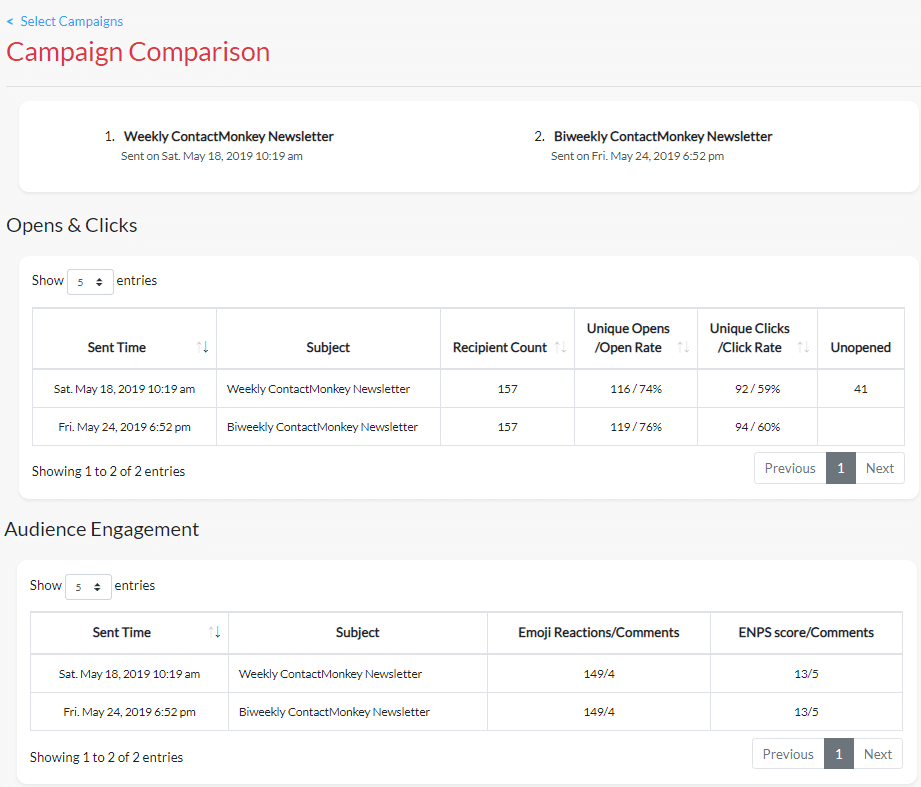Click Emoji Reactions/Comments column header
This screenshot has height=787, width=921.
599,632
